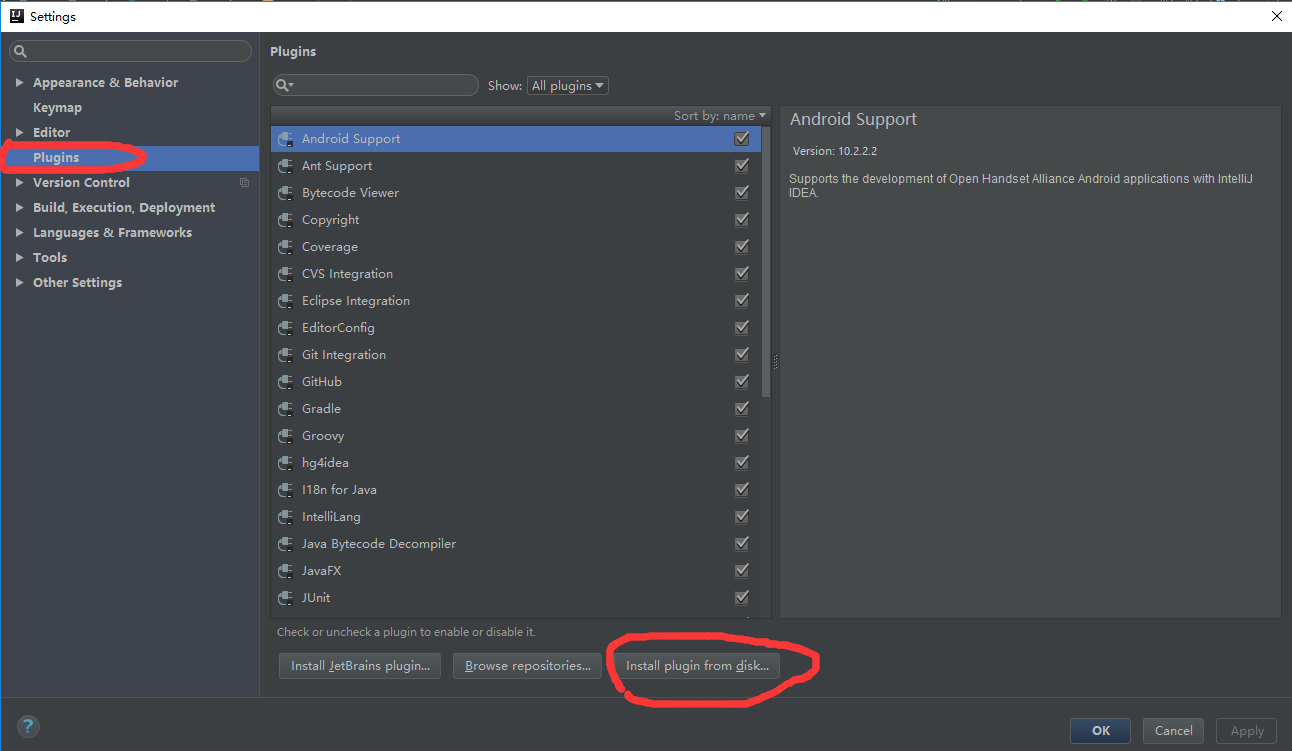
Task: Click the Copyright plugin icon
Action: [x=285, y=220]
